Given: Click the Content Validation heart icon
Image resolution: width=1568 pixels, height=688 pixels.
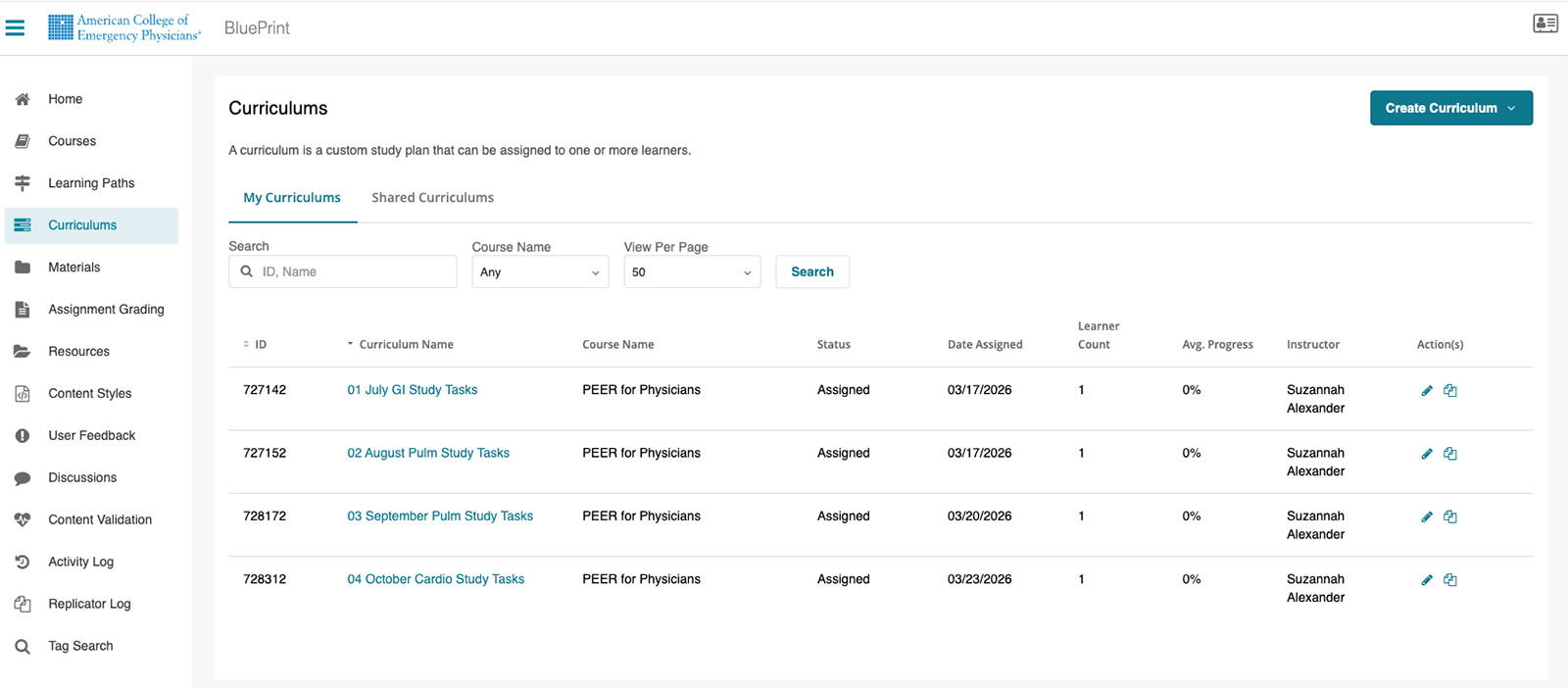Looking at the screenshot, I should click(x=23, y=520).
